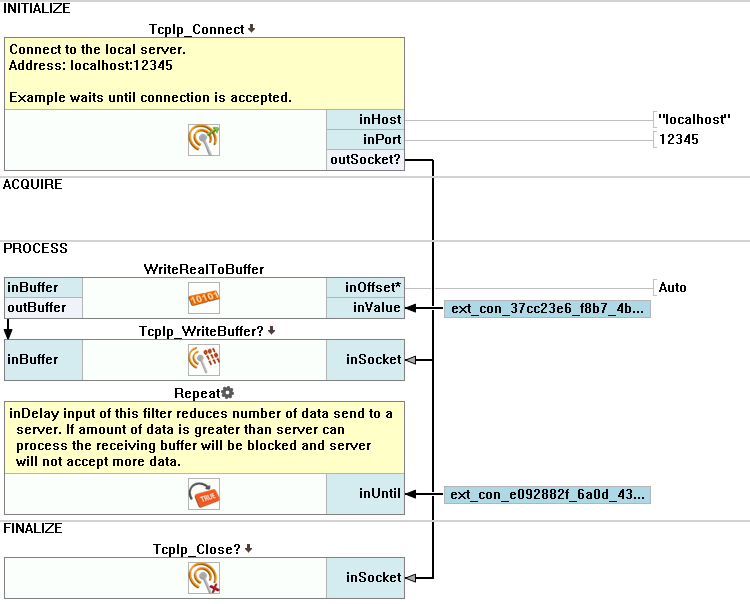Click the WriteRealToBuffer binary icon
750x604 pixels.
(204, 297)
